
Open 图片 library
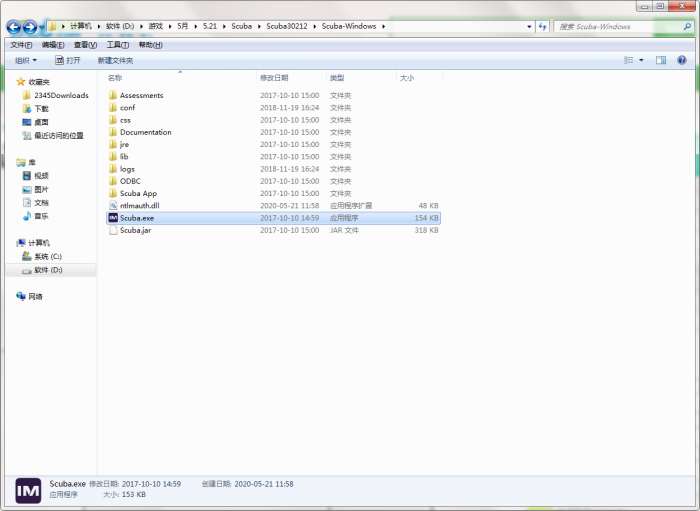point(42,189)
